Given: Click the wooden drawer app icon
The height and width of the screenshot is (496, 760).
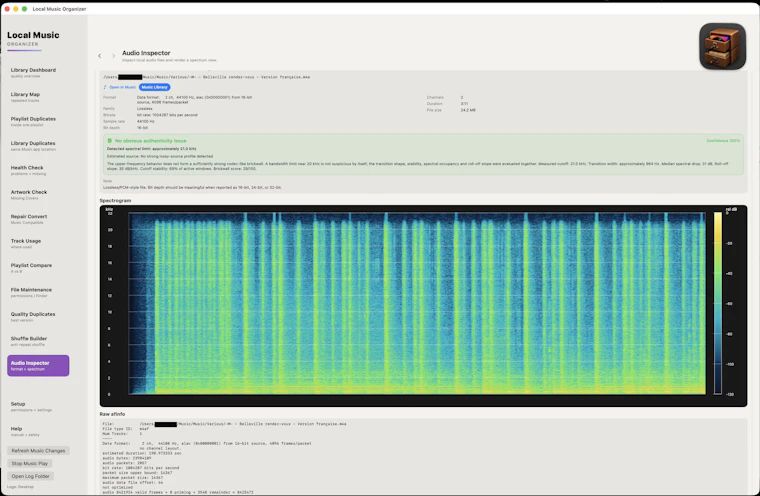Looking at the screenshot, I should (722, 47).
